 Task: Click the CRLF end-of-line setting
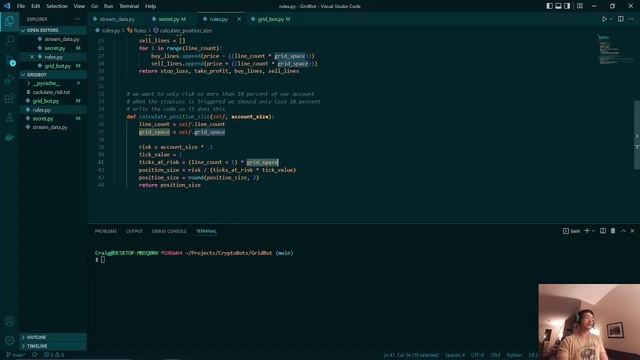click(495, 355)
